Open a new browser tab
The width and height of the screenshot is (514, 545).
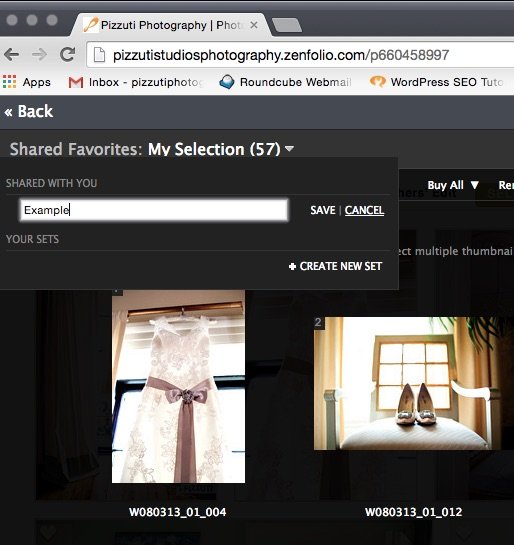[287, 25]
